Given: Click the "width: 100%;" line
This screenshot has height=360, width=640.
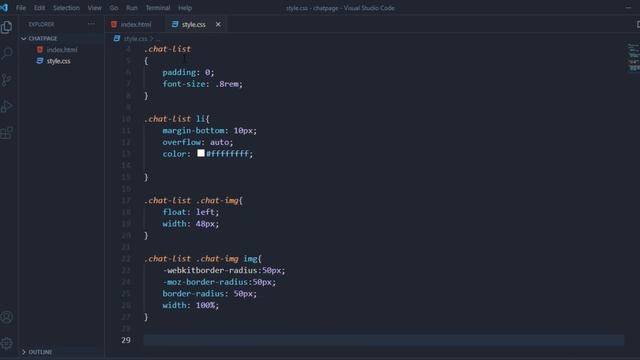Looking at the screenshot, I should point(191,305).
